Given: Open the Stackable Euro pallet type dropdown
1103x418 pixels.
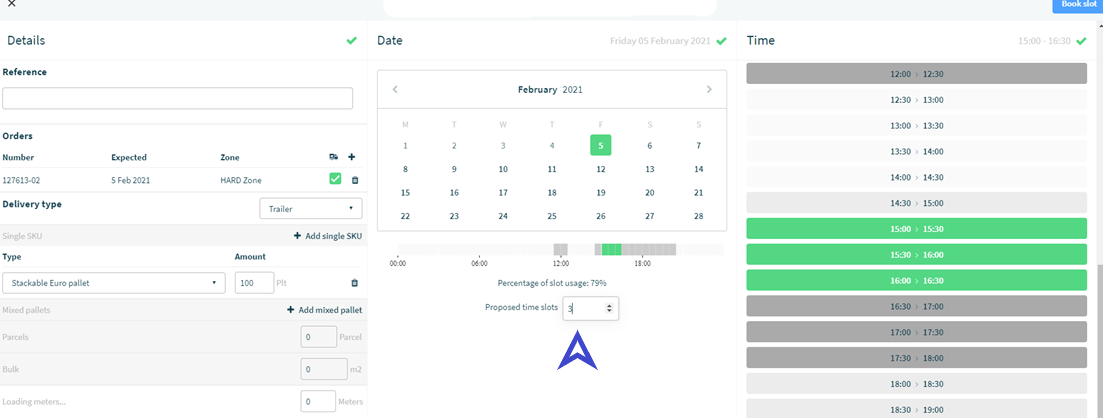Looking at the screenshot, I should (x=114, y=283).
